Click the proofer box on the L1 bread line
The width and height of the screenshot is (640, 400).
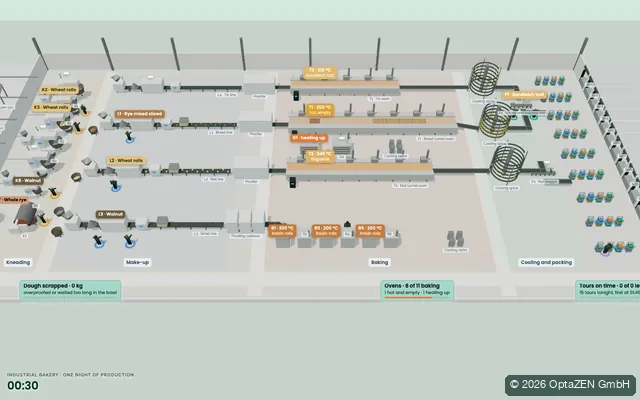click(255, 121)
